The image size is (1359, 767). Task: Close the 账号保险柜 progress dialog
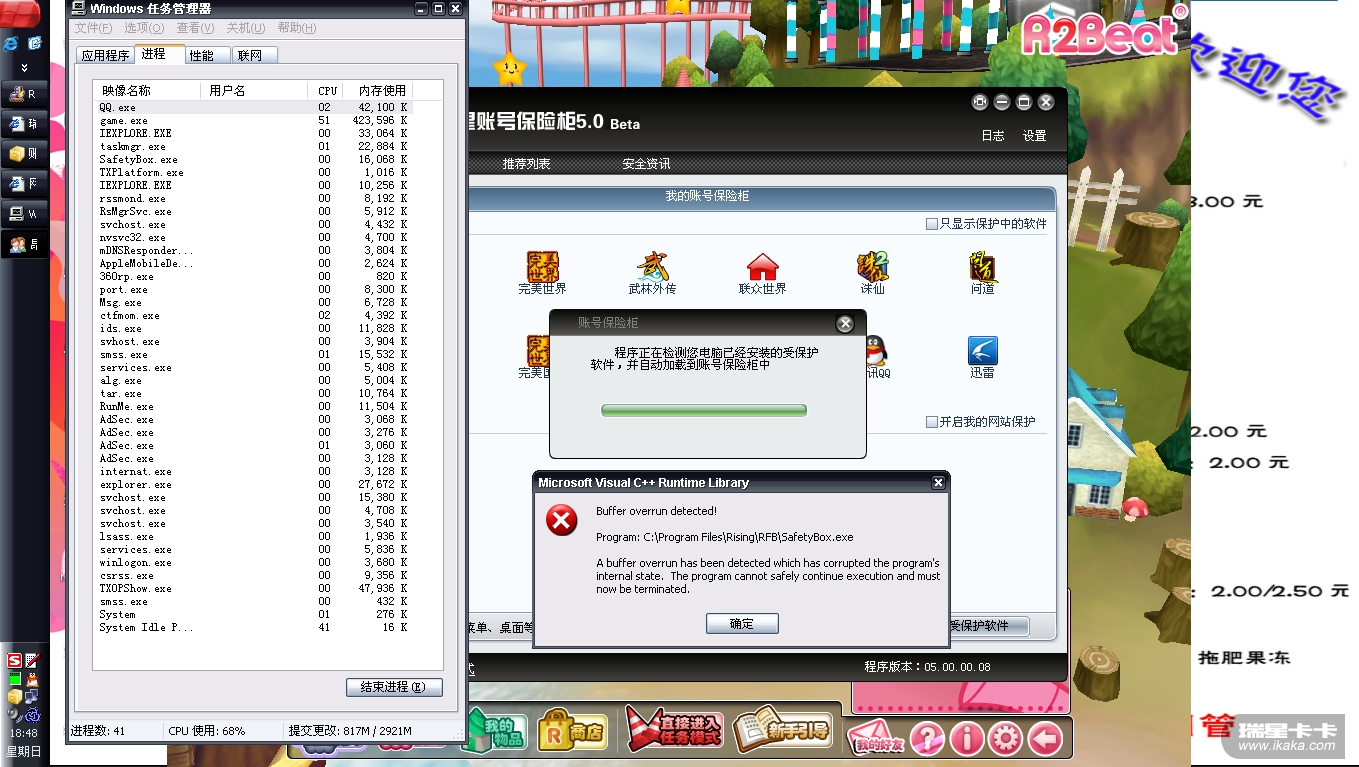(x=845, y=324)
